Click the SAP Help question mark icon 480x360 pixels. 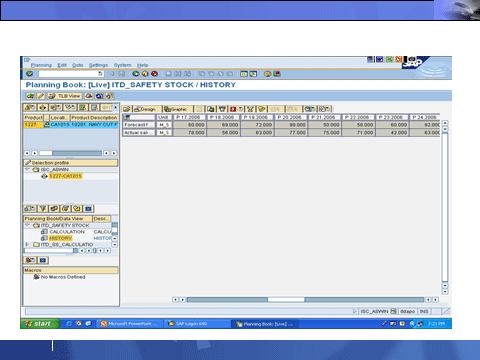tap(267, 74)
